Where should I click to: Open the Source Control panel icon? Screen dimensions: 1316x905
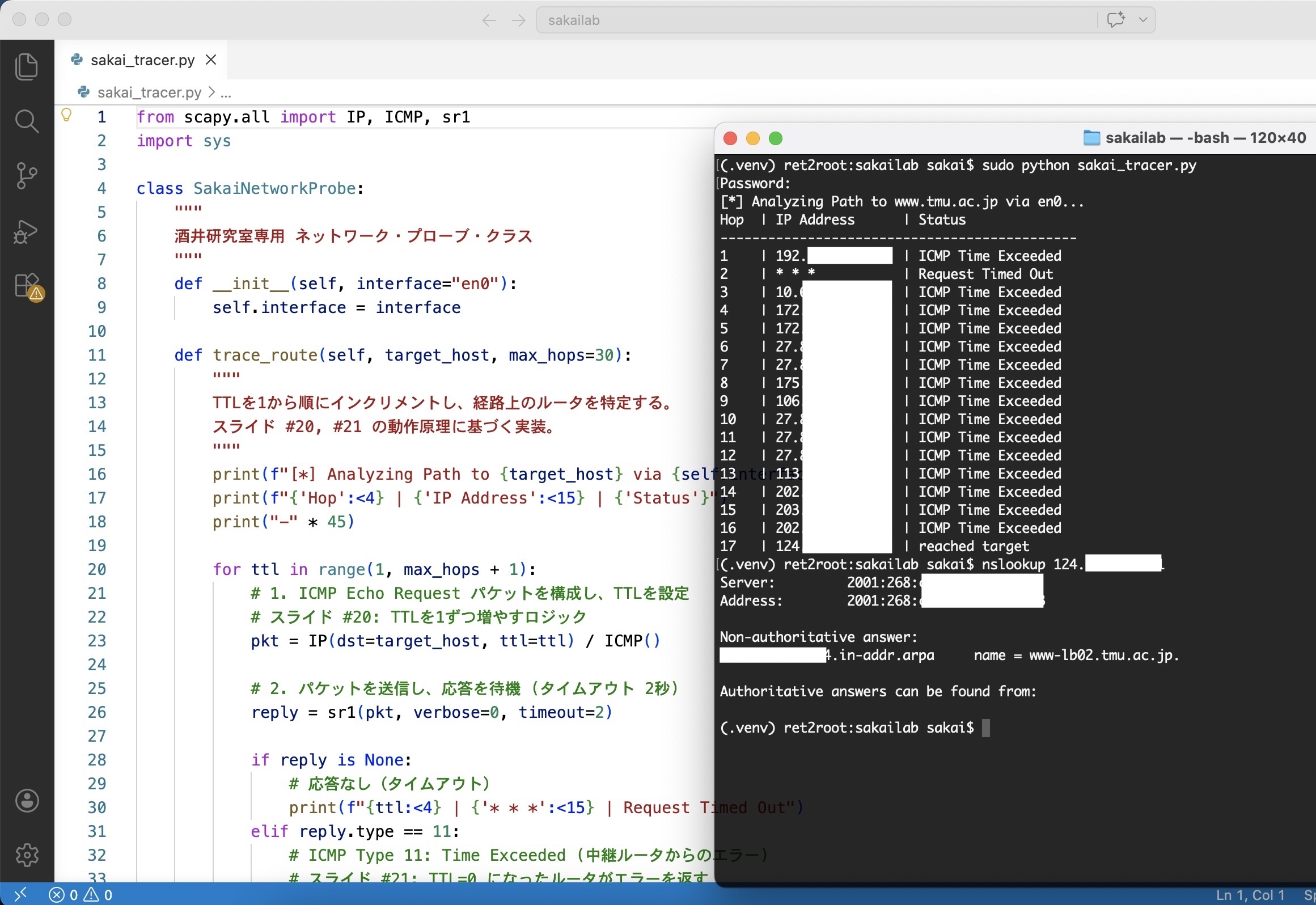click(x=27, y=175)
